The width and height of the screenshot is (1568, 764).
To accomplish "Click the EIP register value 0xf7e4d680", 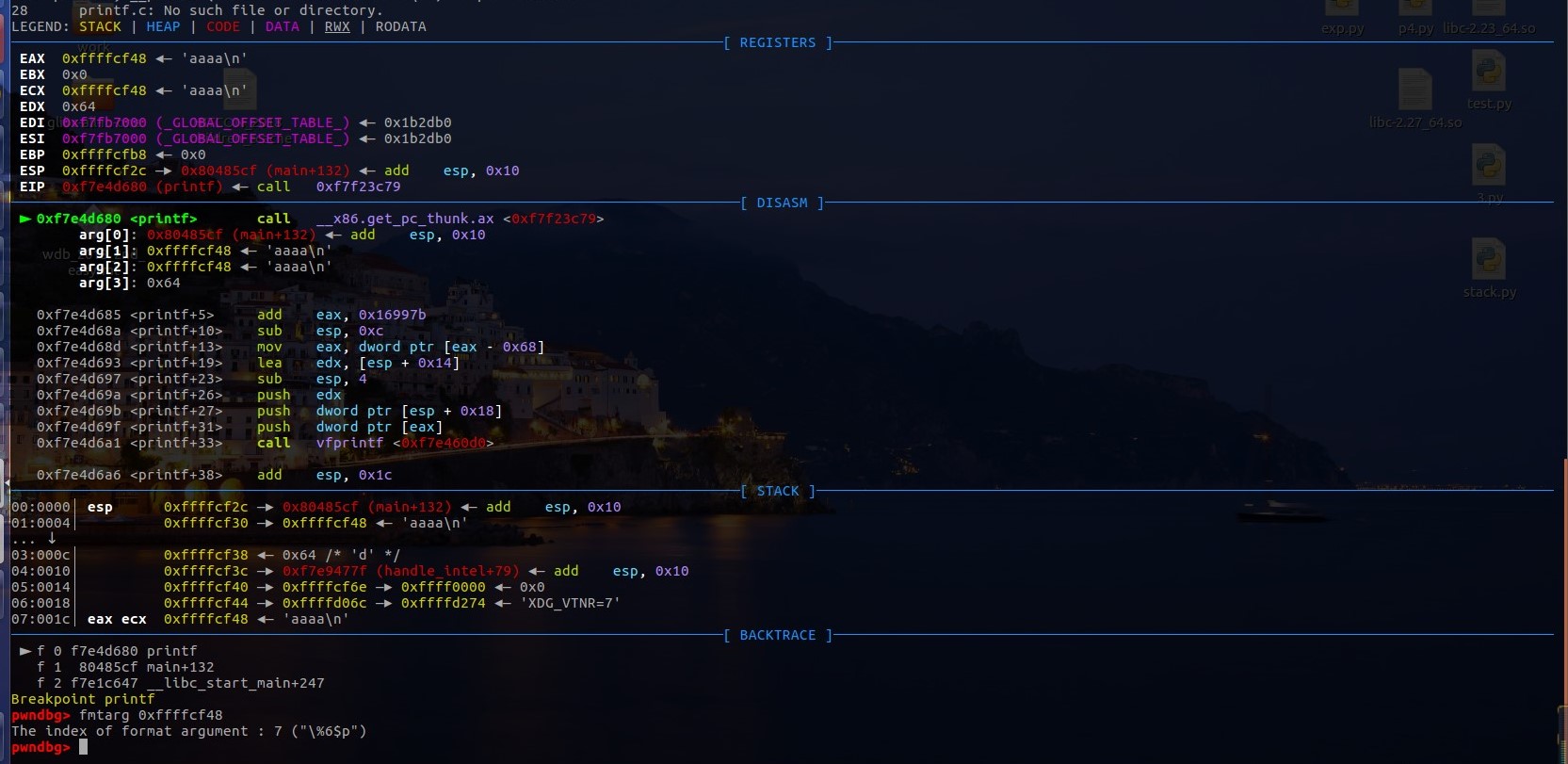I will click(x=105, y=187).
